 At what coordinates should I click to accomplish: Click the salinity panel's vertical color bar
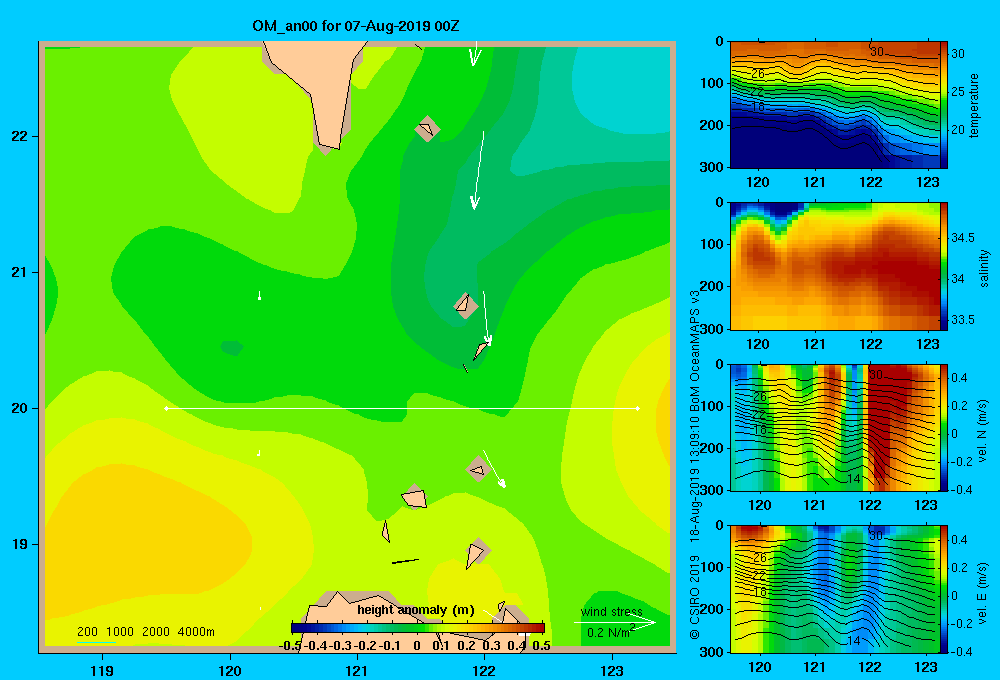coord(944,266)
